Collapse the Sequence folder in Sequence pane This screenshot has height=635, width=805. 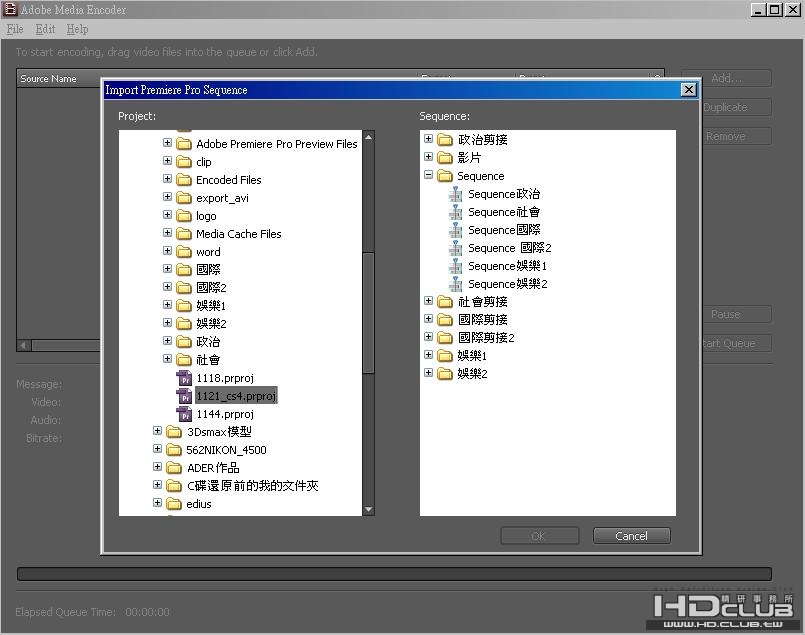pos(429,175)
